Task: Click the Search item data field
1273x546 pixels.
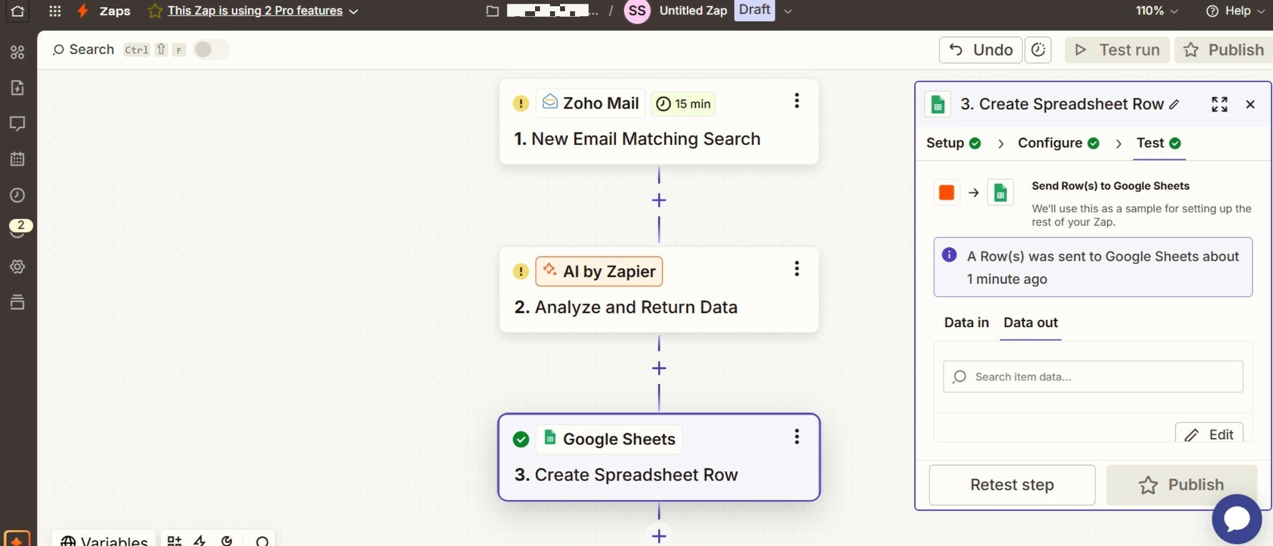Action: (1093, 377)
